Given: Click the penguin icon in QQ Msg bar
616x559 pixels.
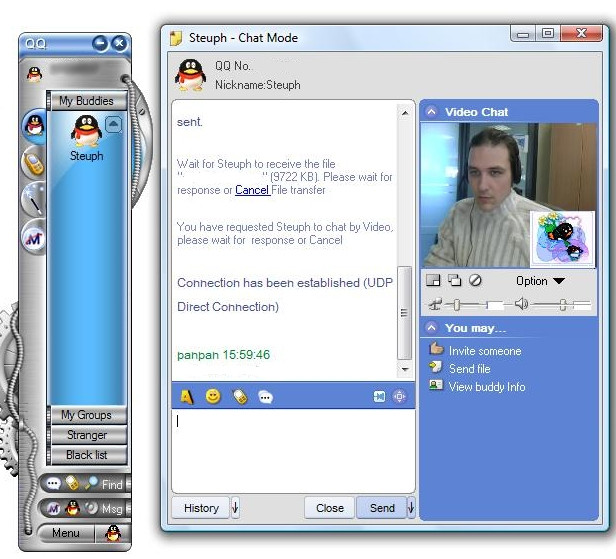Looking at the screenshot, I should click(x=72, y=508).
